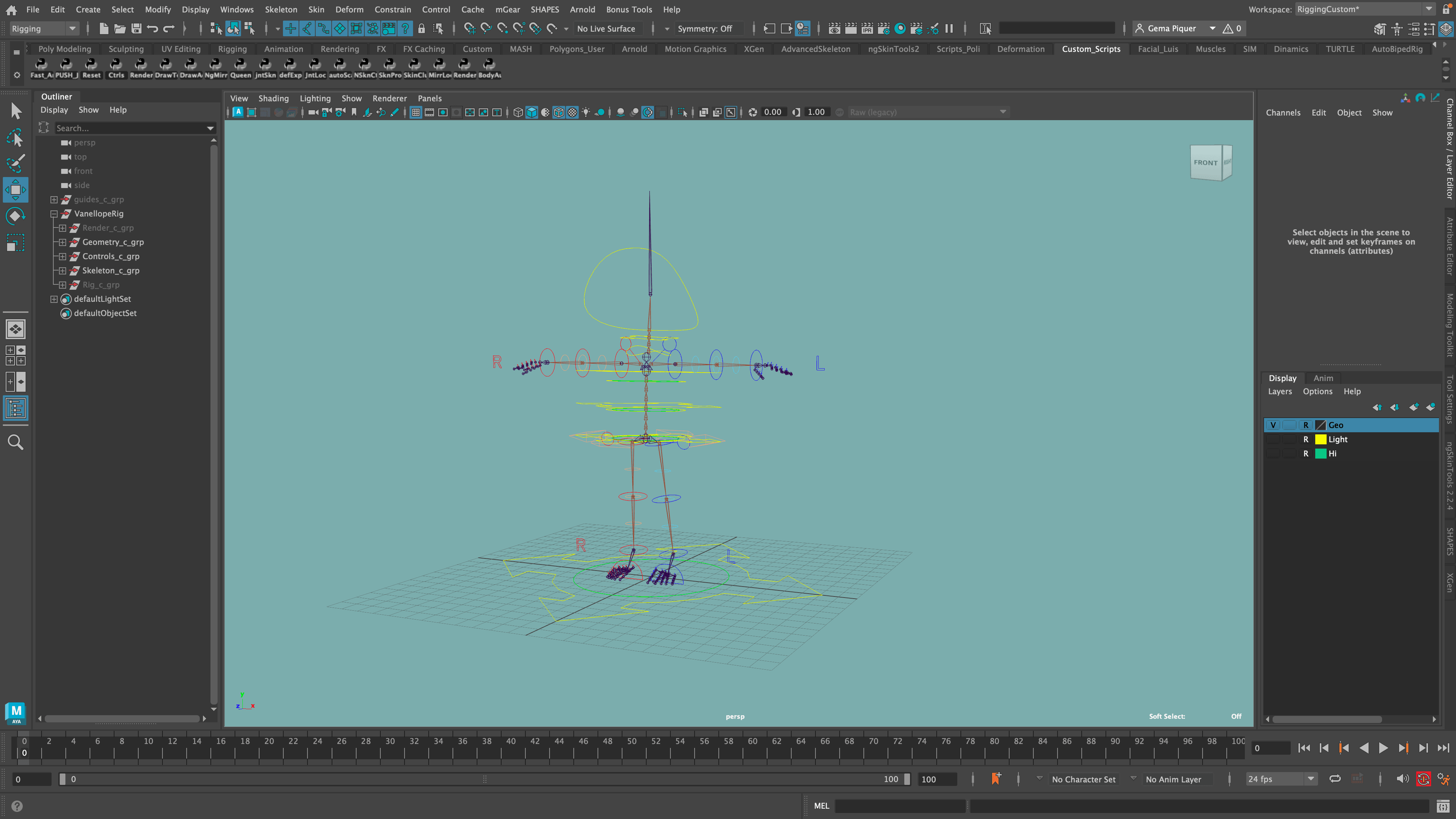Screen dimensions: 1456x819
Task: Toggle grid display in viewport toolbar
Action: tap(416, 112)
